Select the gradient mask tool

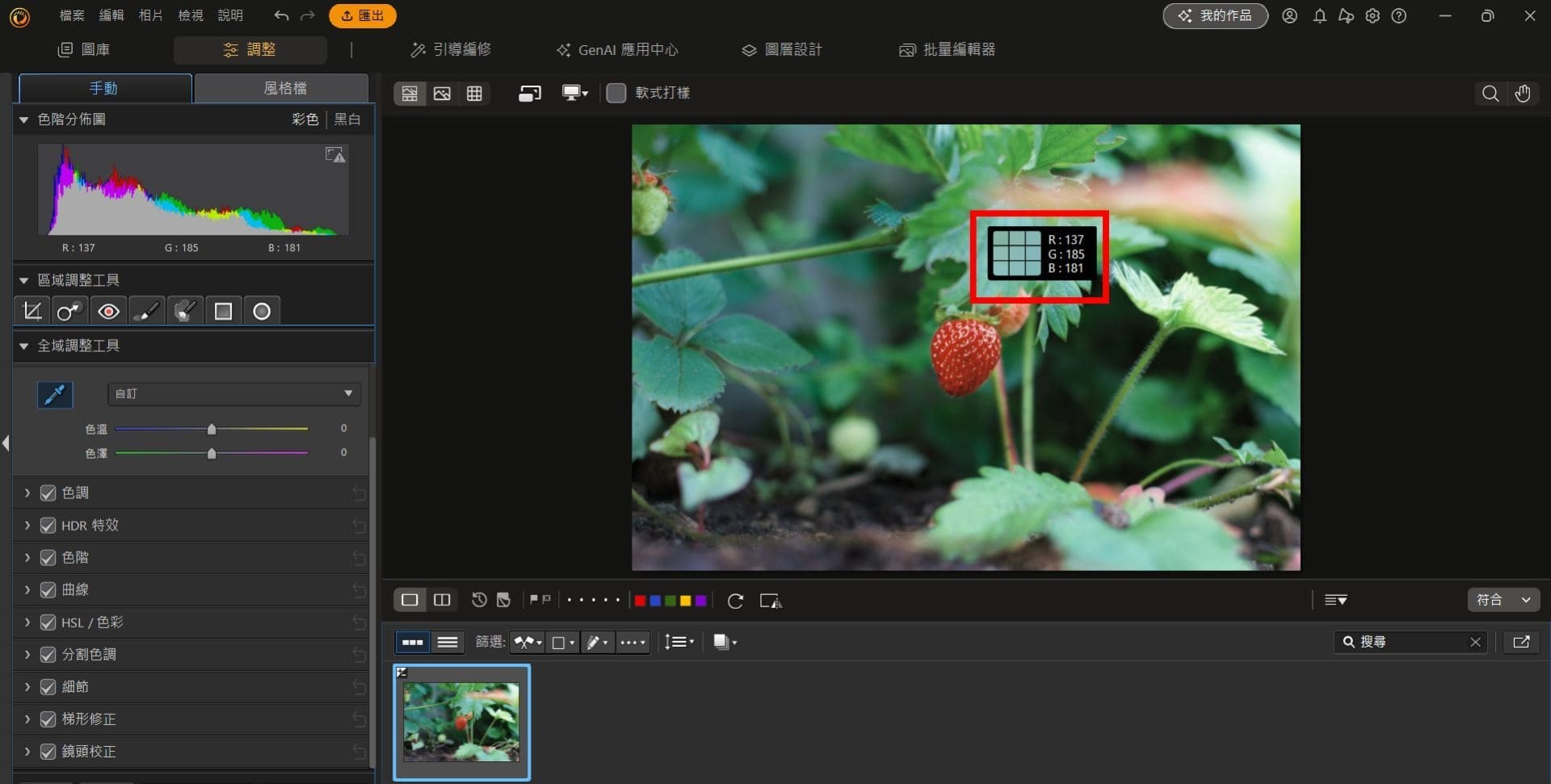223,311
